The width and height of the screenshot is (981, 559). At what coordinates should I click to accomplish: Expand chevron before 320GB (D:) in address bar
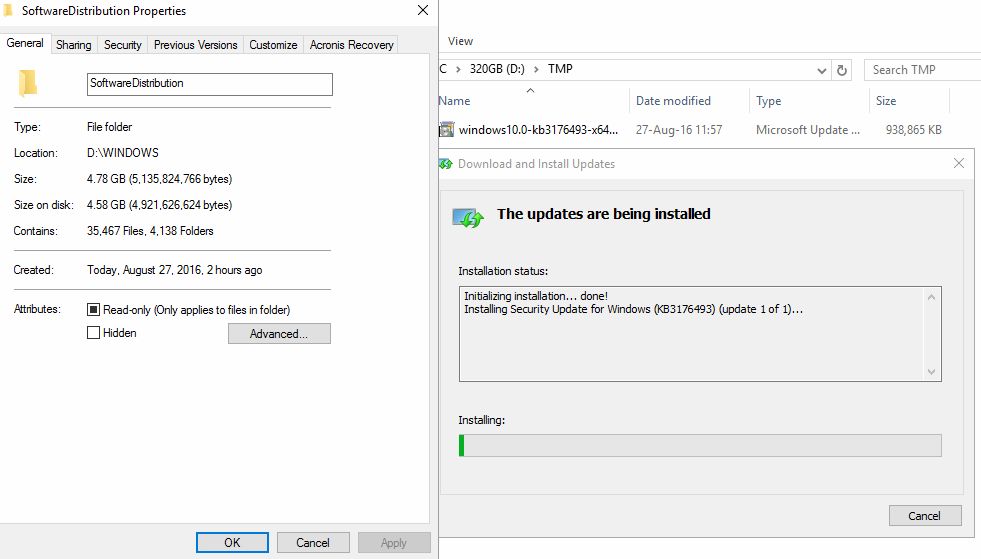[458, 69]
